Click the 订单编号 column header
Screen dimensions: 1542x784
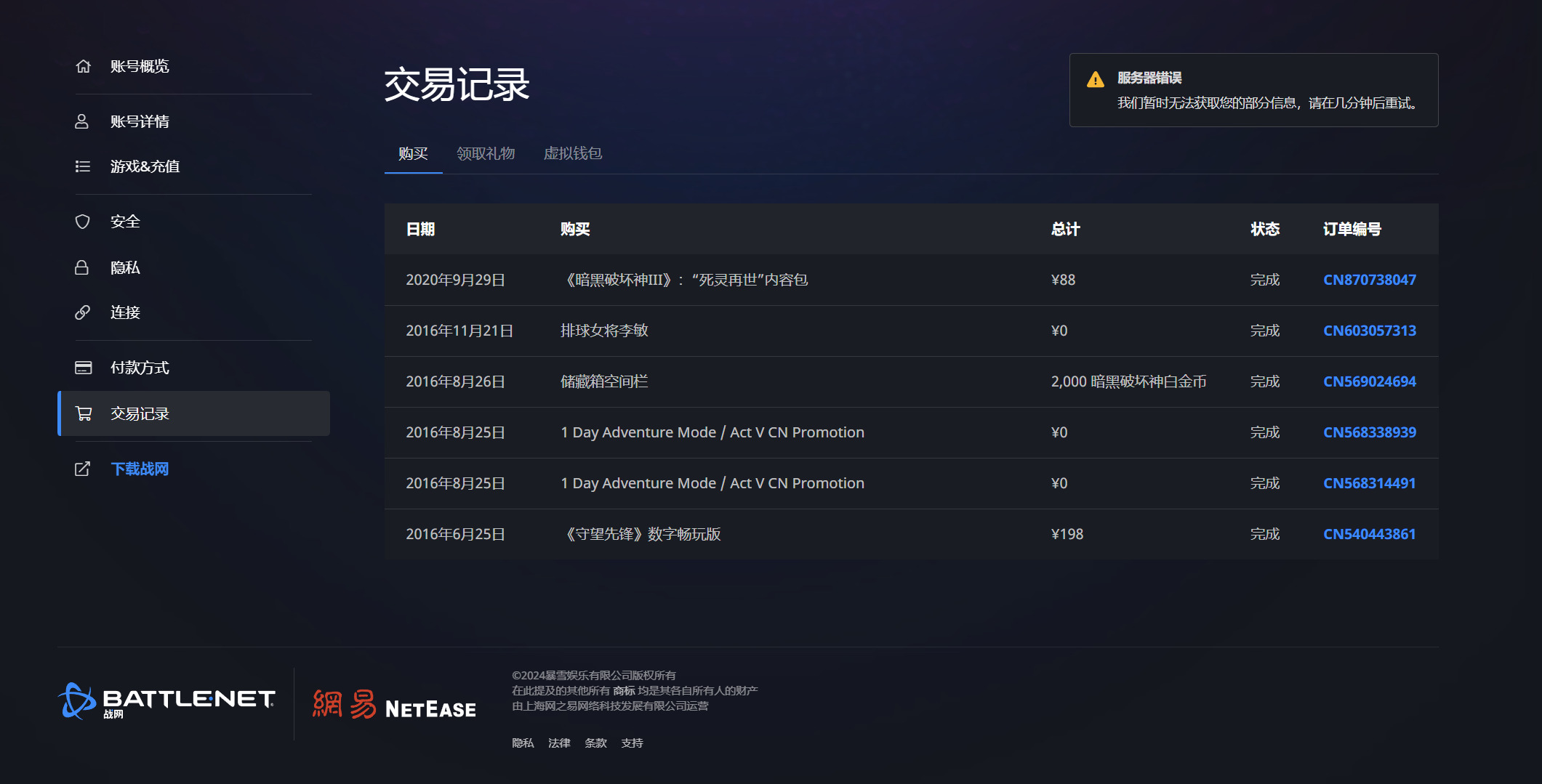click(x=1352, y=229)
